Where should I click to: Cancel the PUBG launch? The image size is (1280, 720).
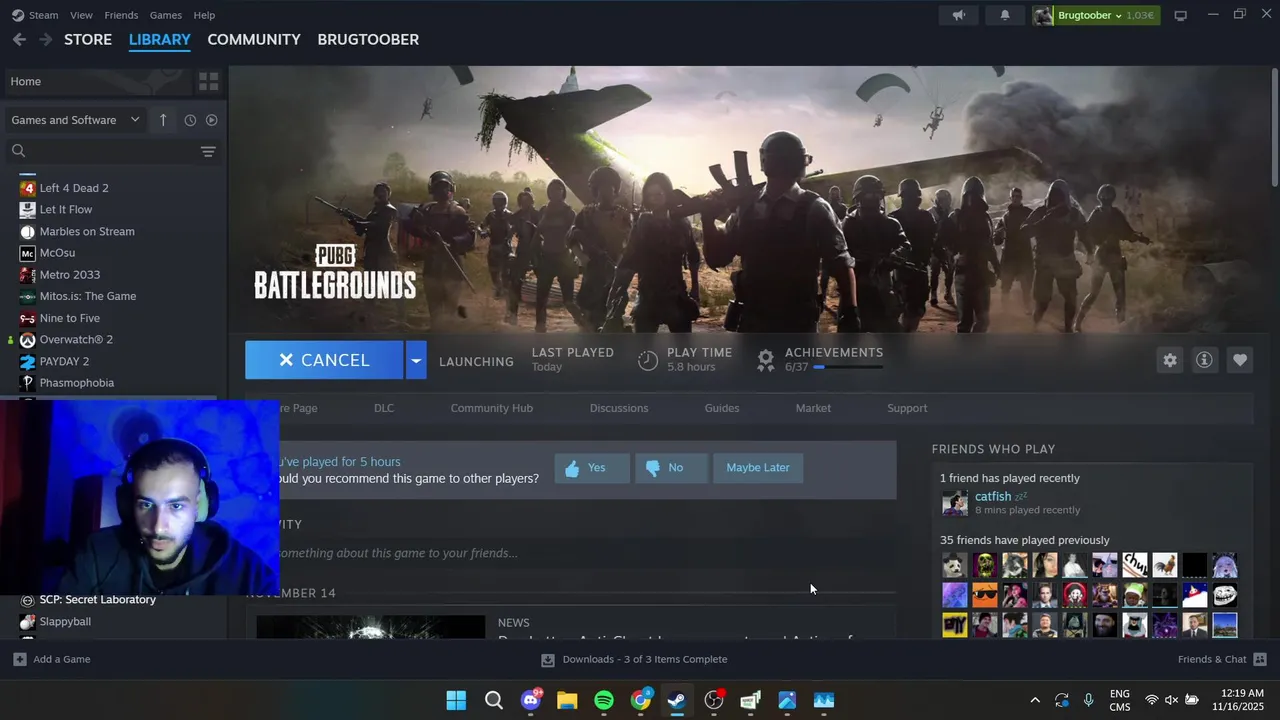(x=324, y=360)
